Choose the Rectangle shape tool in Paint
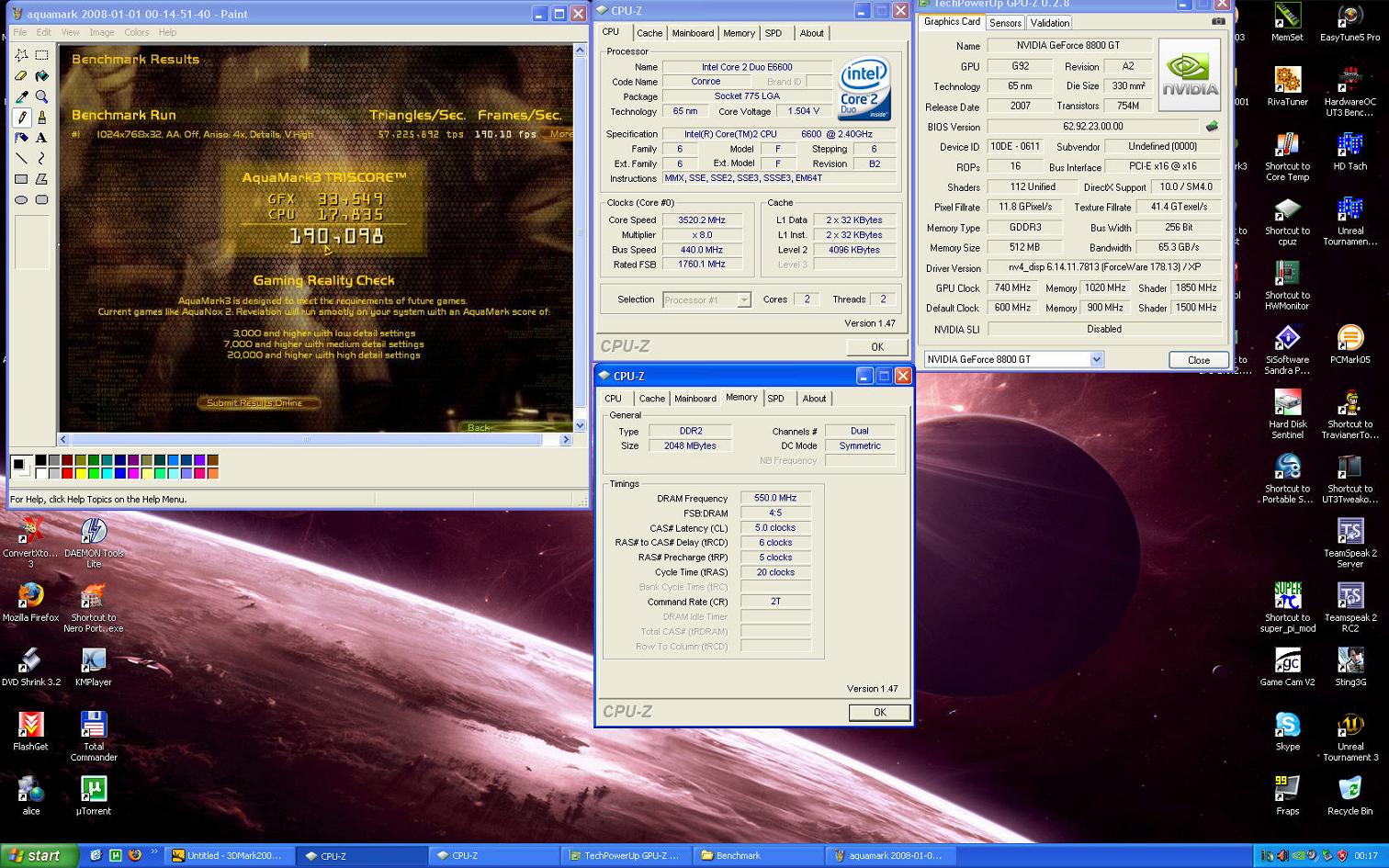The width and height of the screenshot is (1389, 868). point(21,179)
